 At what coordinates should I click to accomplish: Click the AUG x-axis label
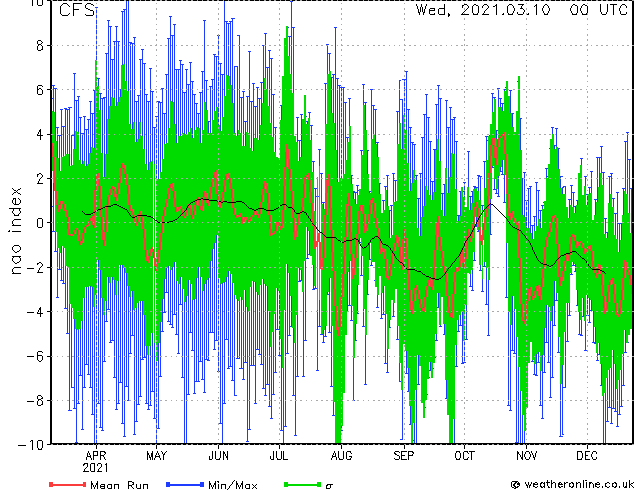pos(341,456)
